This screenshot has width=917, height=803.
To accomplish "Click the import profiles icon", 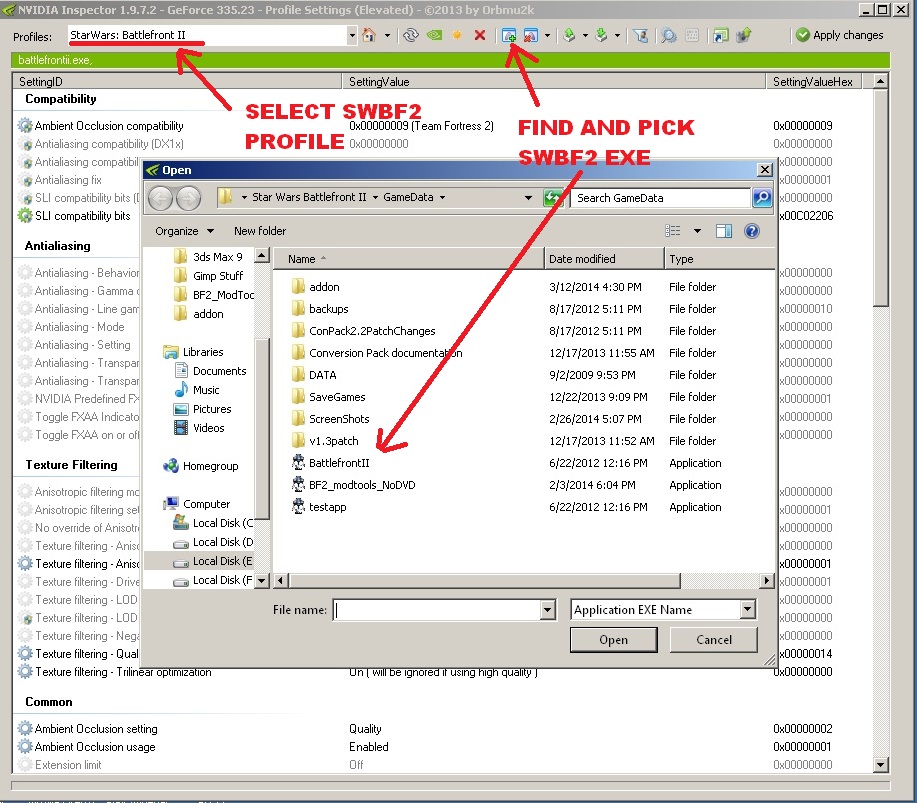I will click(x=601, y=35).
